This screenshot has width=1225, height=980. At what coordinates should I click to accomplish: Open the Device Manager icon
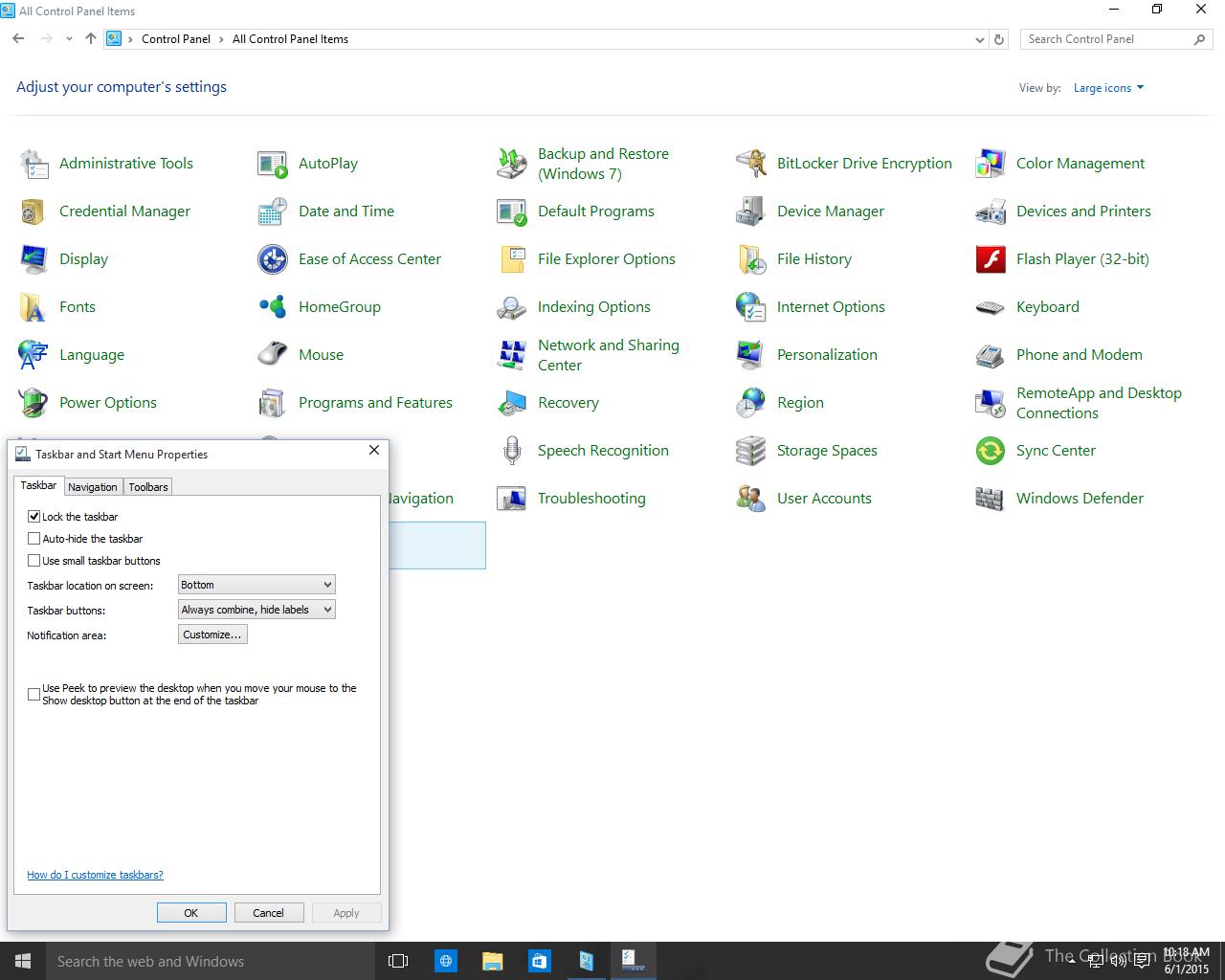pyautogui.click(x=751, y=212)
